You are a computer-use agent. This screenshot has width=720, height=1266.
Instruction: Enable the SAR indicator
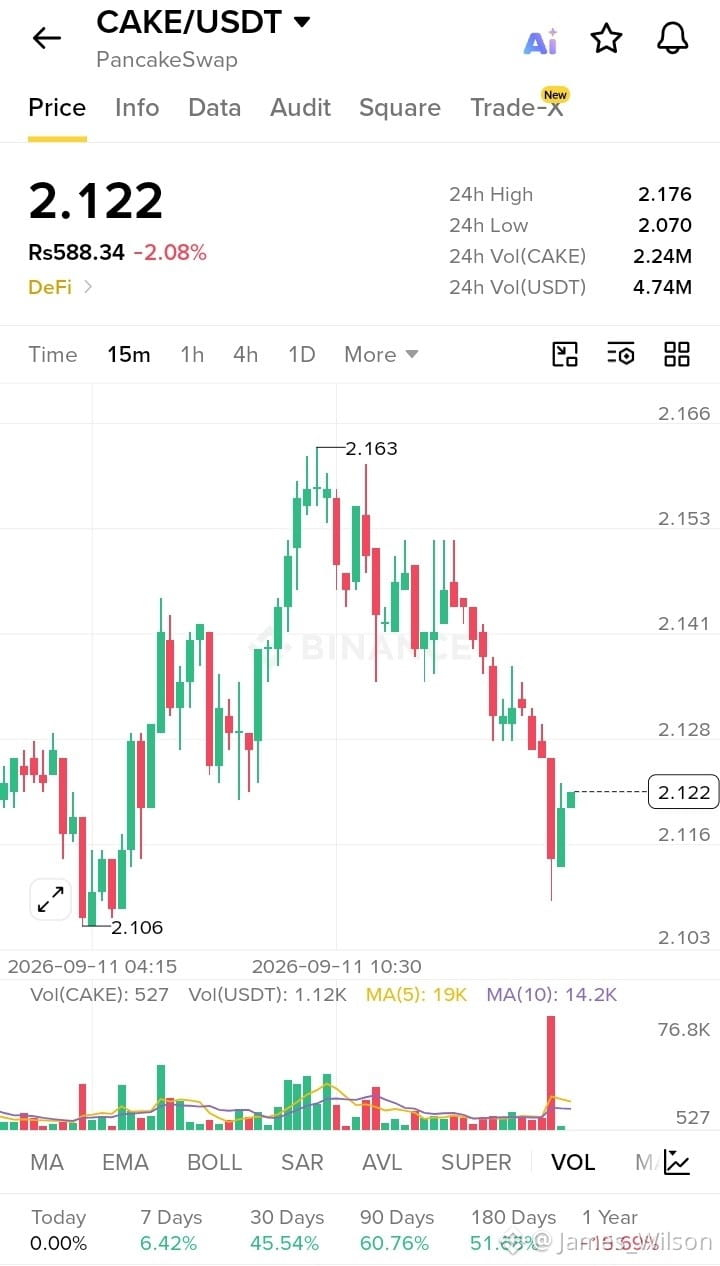click(302, 1162)
